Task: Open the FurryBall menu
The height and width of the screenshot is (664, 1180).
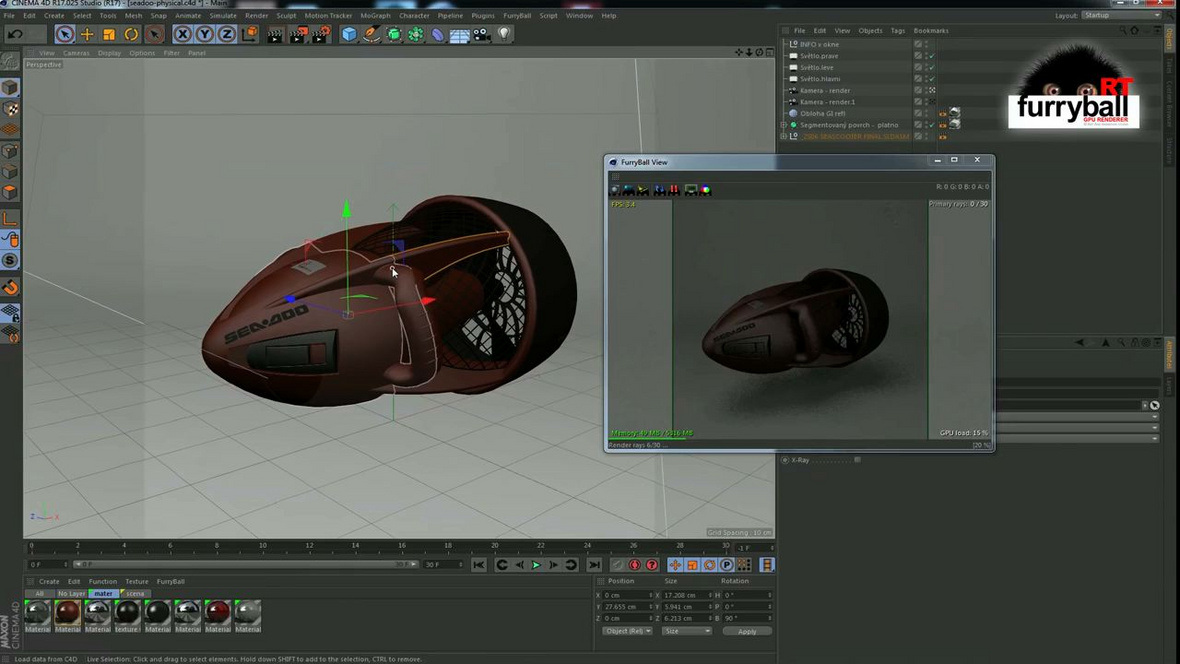Action: point(517,15)
